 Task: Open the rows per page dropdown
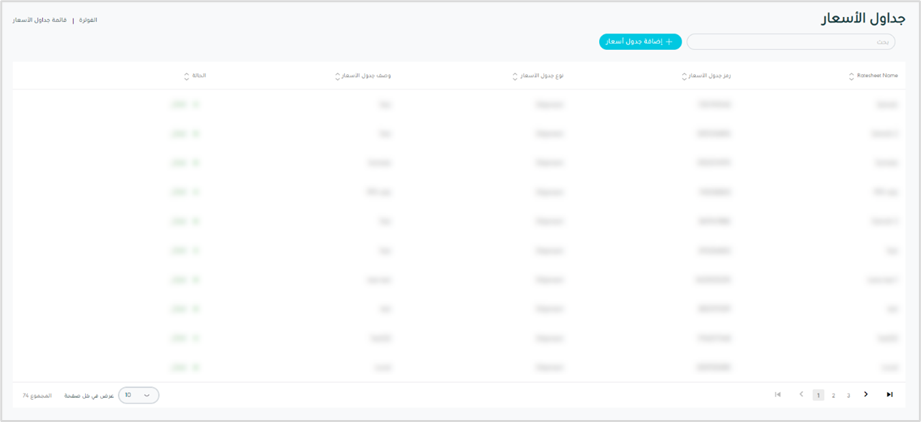pyautogui.click(x=138, y=395)
